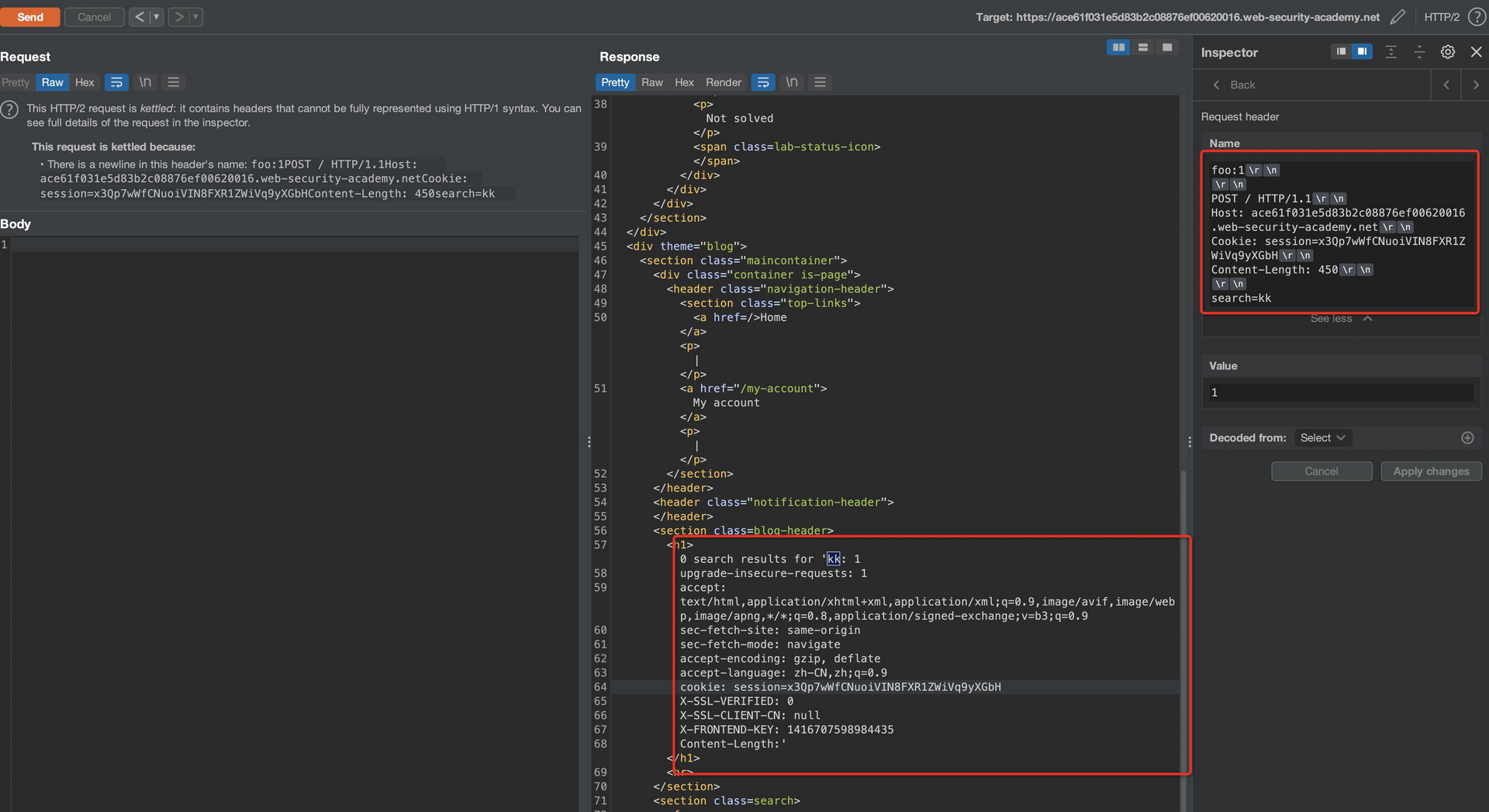Image resolution: width=1489 pixels, height=812 pixels.
Task: Click the Inspector Cancel button
Action: [x=1321, y=472]
